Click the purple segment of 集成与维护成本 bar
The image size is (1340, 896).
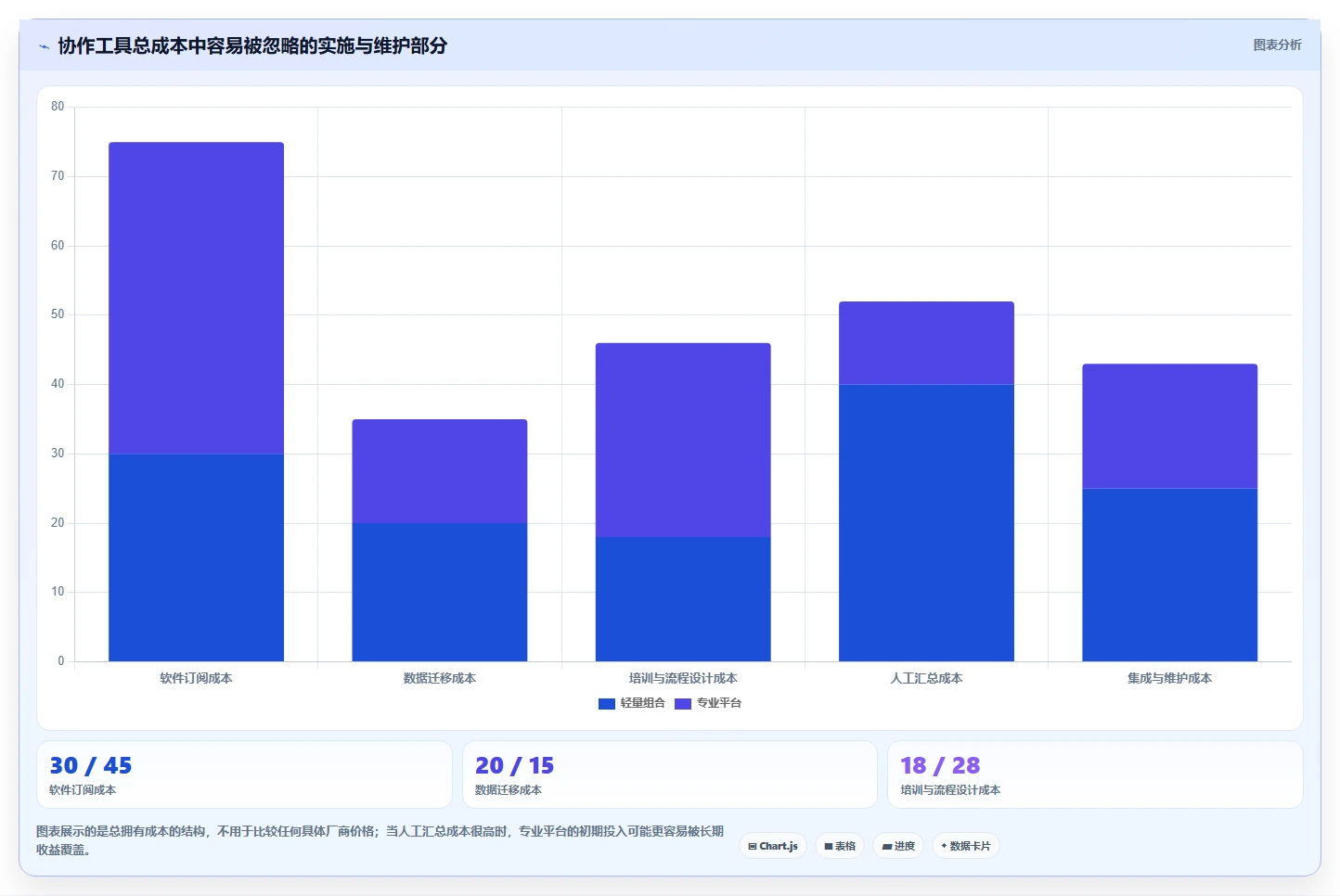(1170, 426)
